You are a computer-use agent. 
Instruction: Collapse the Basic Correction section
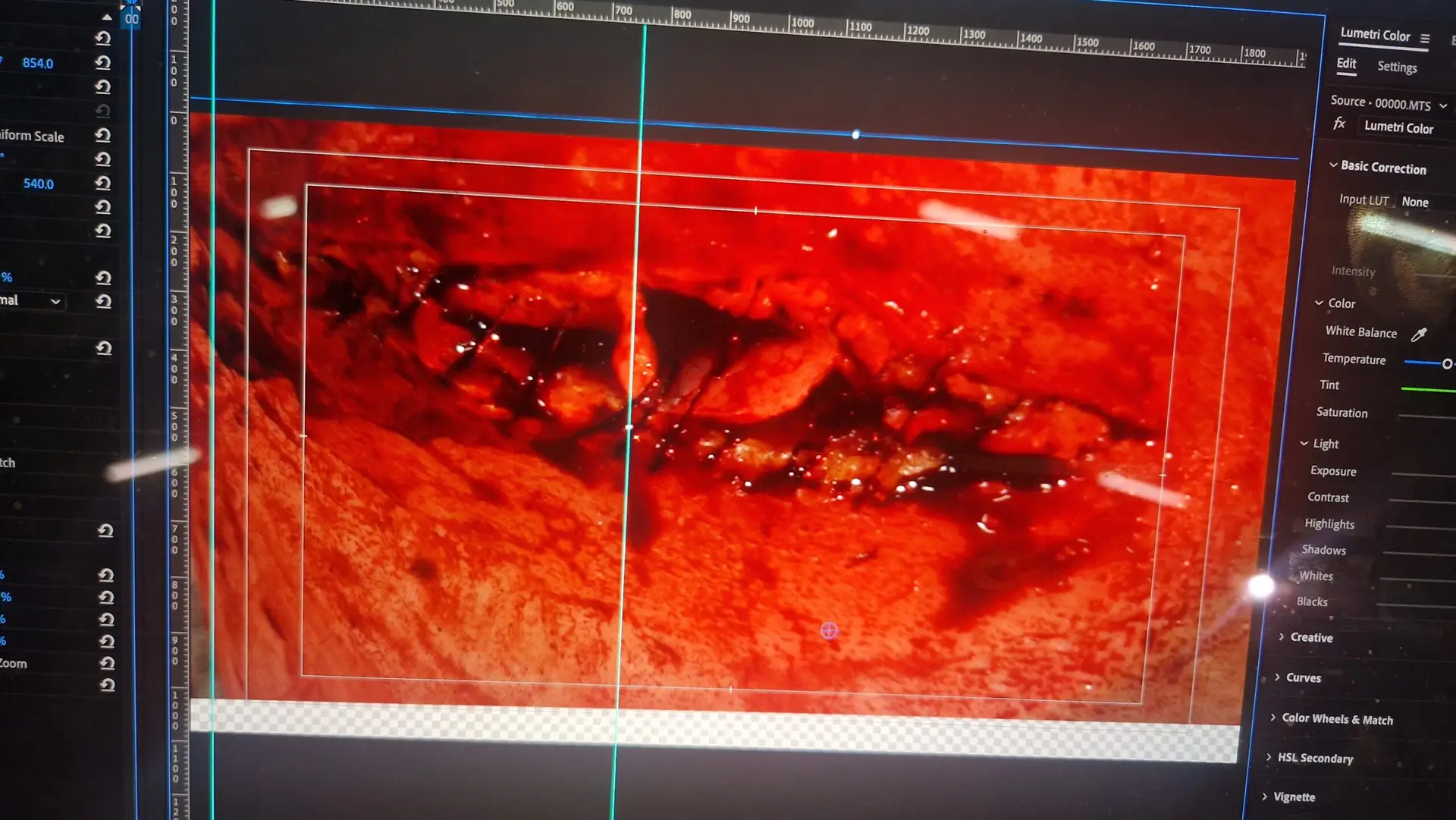tap(1333, 165)
